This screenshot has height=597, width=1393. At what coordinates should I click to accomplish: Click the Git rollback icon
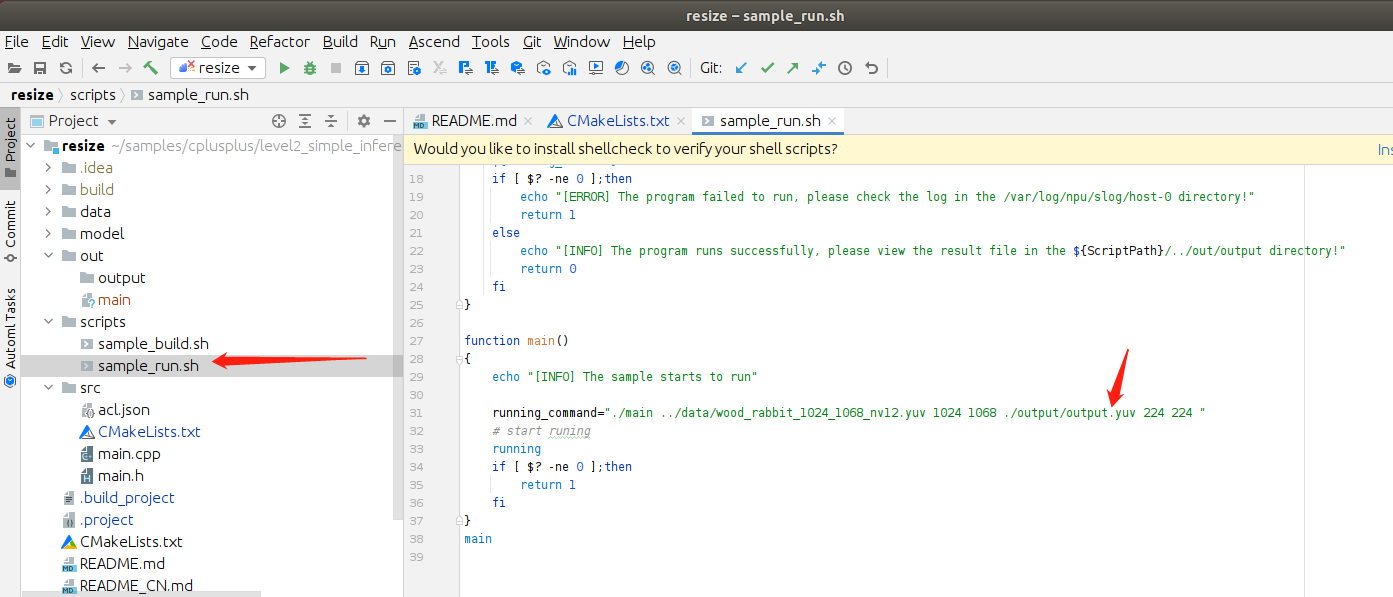click(871, 68)
